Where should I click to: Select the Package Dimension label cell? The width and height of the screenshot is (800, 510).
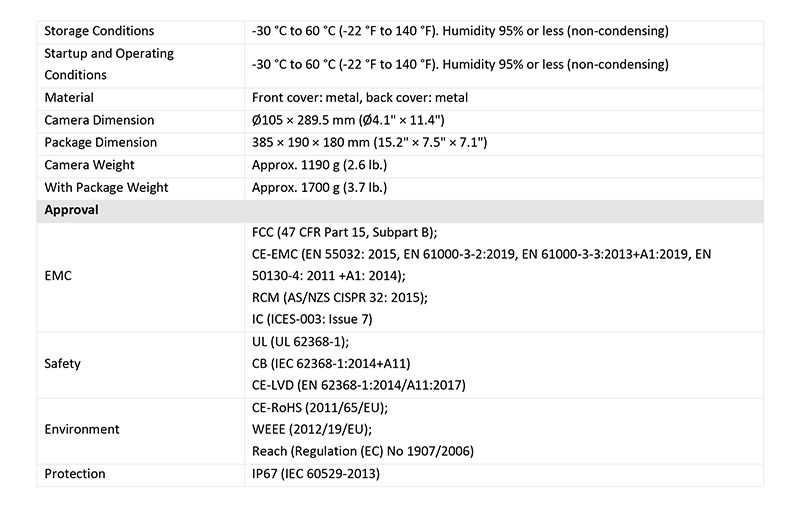[101, 142]
